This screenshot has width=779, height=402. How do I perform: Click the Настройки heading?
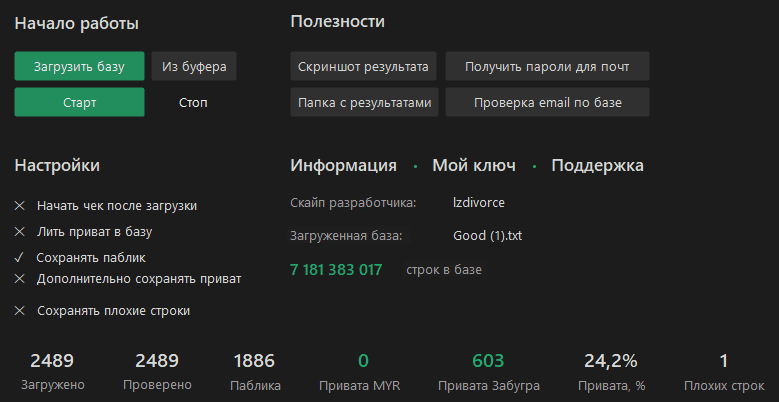(57, 165)
